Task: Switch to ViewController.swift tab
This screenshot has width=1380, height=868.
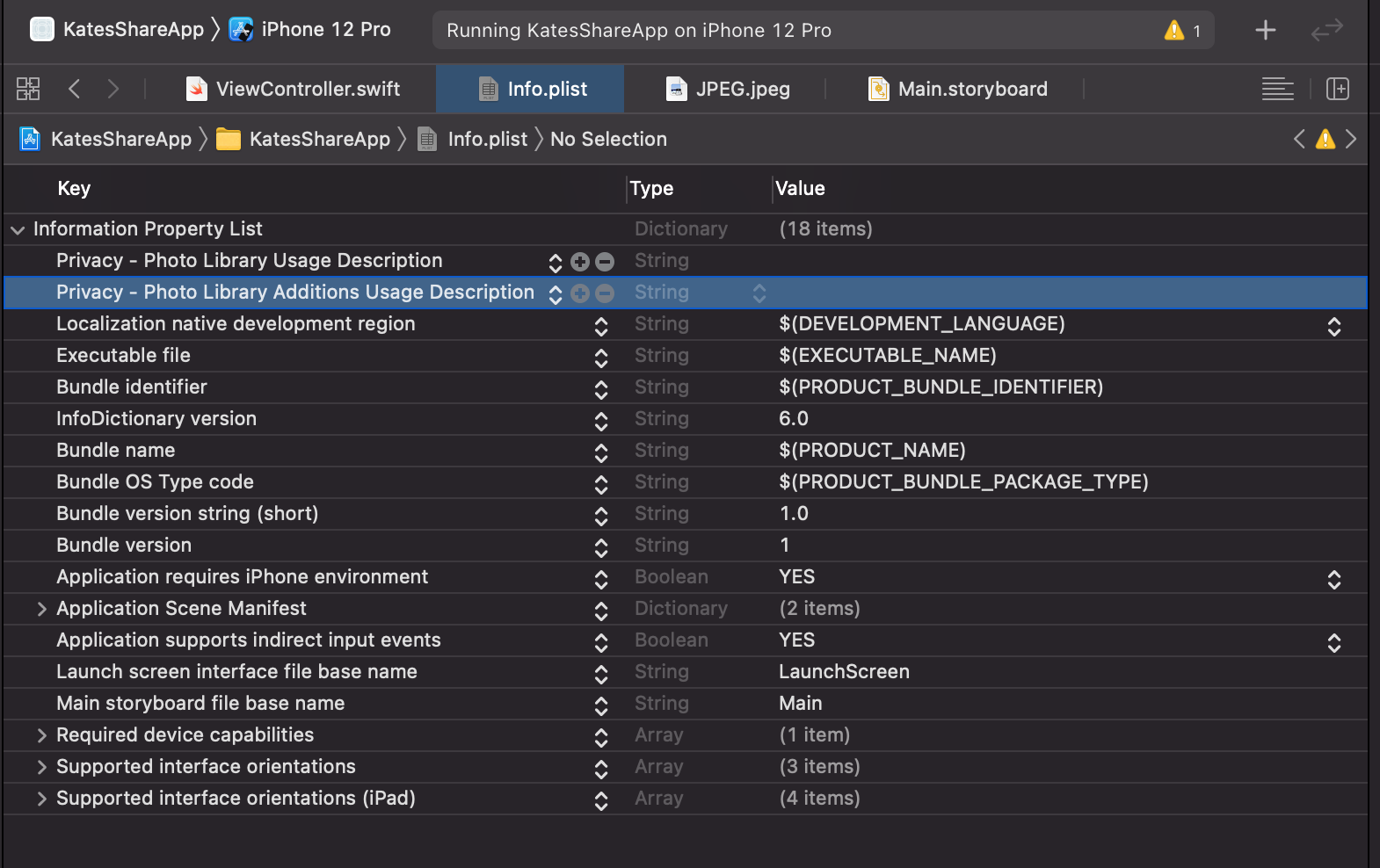Action: (x=293, y=89)
